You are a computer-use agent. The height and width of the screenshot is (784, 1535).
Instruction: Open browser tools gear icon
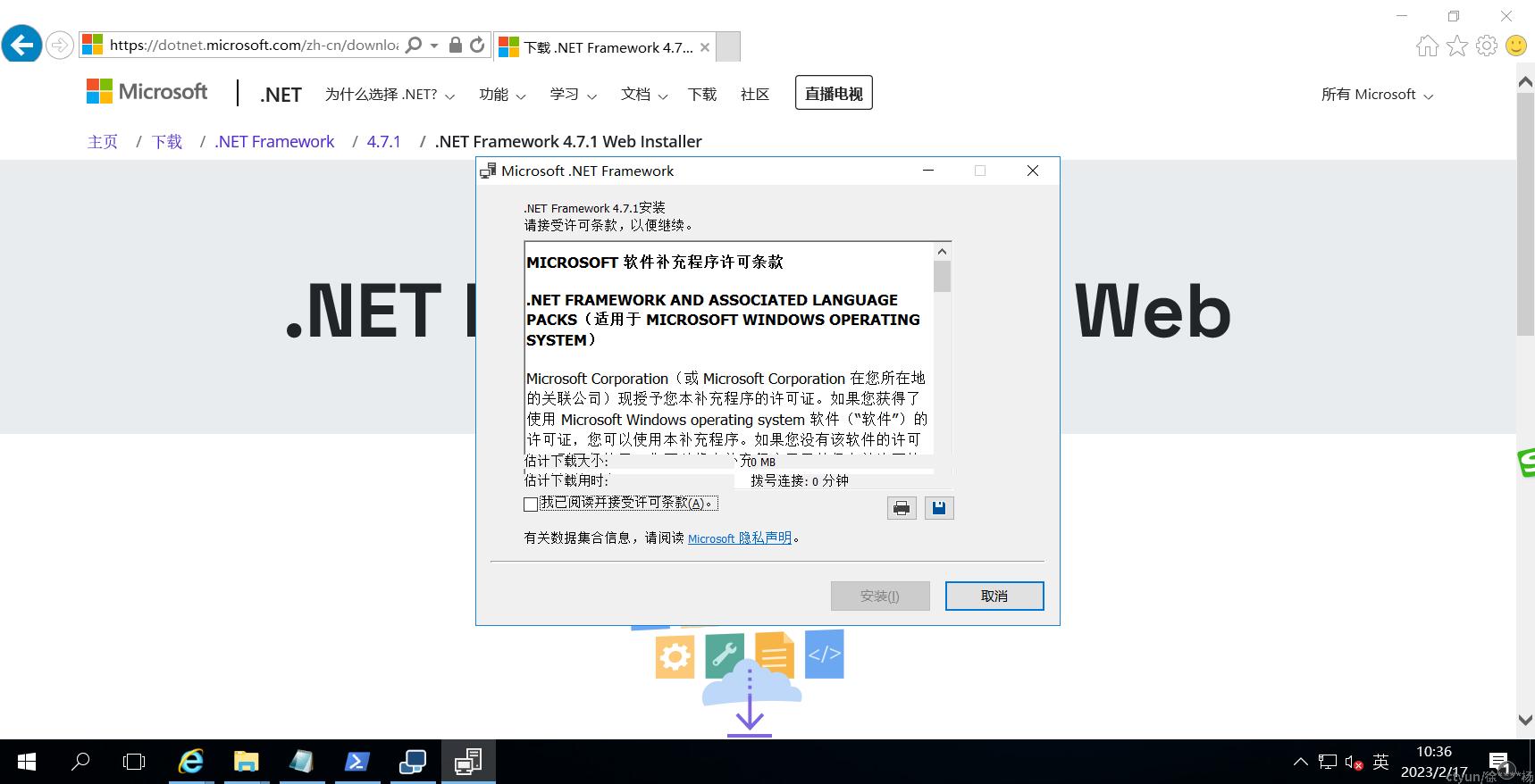tap(1487, 46)
